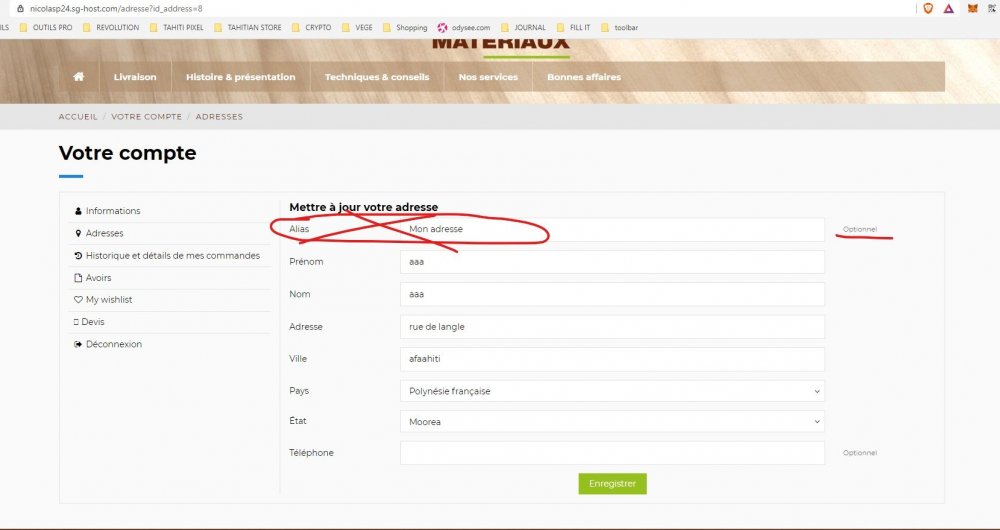The height and width of the screenshot is (530, 1000).
Task: Click the home icon in navigation bar
Action: click(x=79, y=77)
